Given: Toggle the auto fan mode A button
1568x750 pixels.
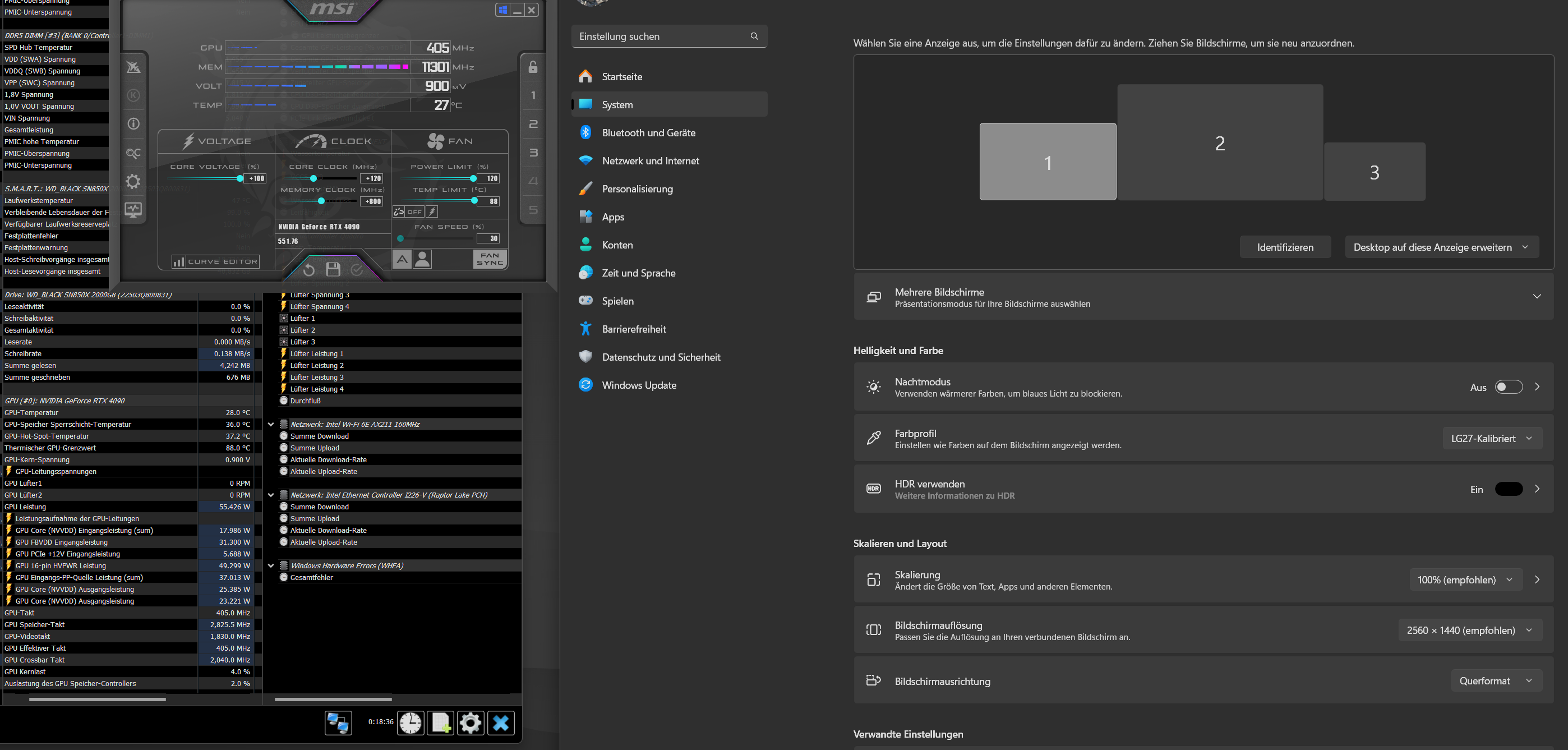Looking at the screenshot, I should tap(402, 259).
